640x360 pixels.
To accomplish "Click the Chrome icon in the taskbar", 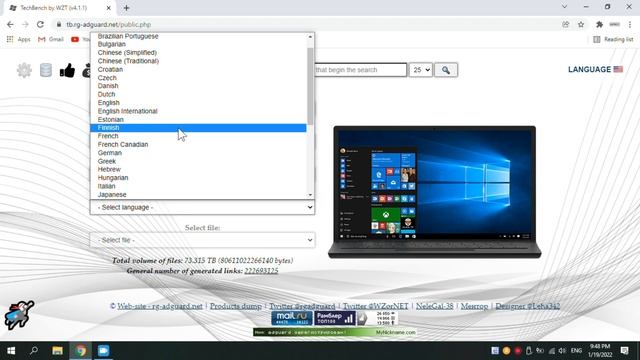I will [x=80, y=351].
